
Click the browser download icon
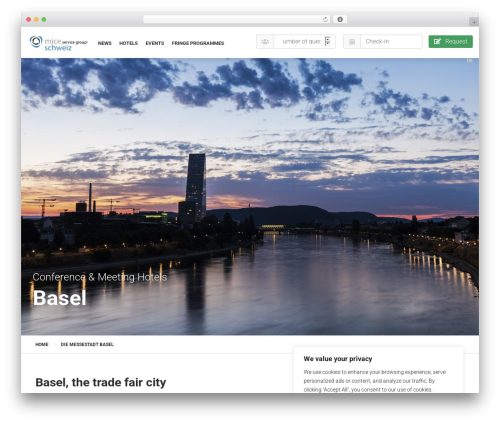[340, 19]
